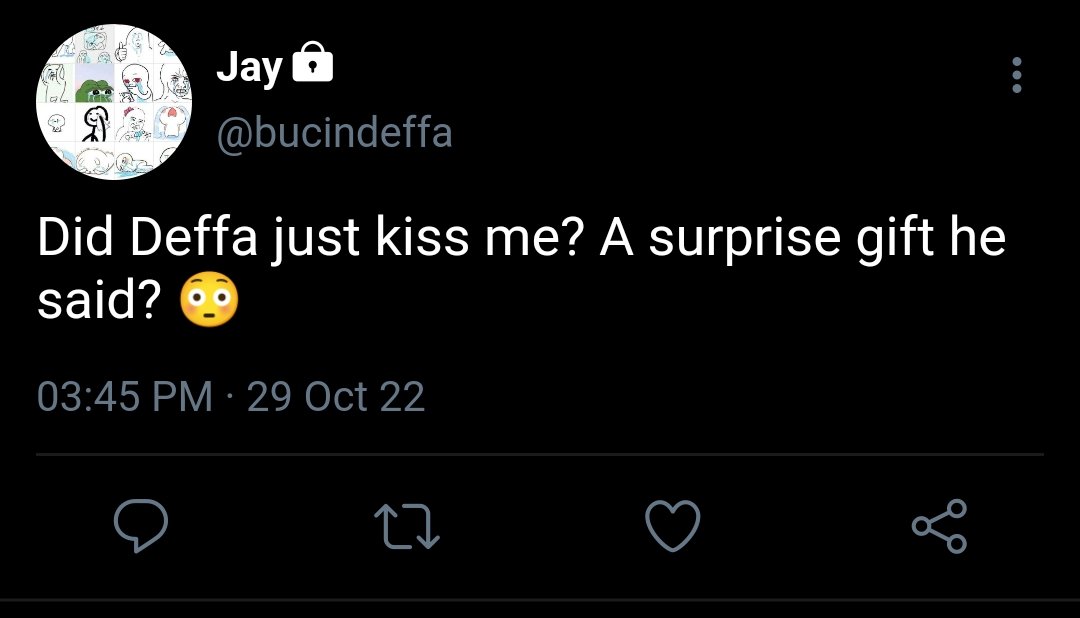Open the @bucindeffa handle link
The height and width of the screenshot is (618, 1080).
tap(335, 132)
